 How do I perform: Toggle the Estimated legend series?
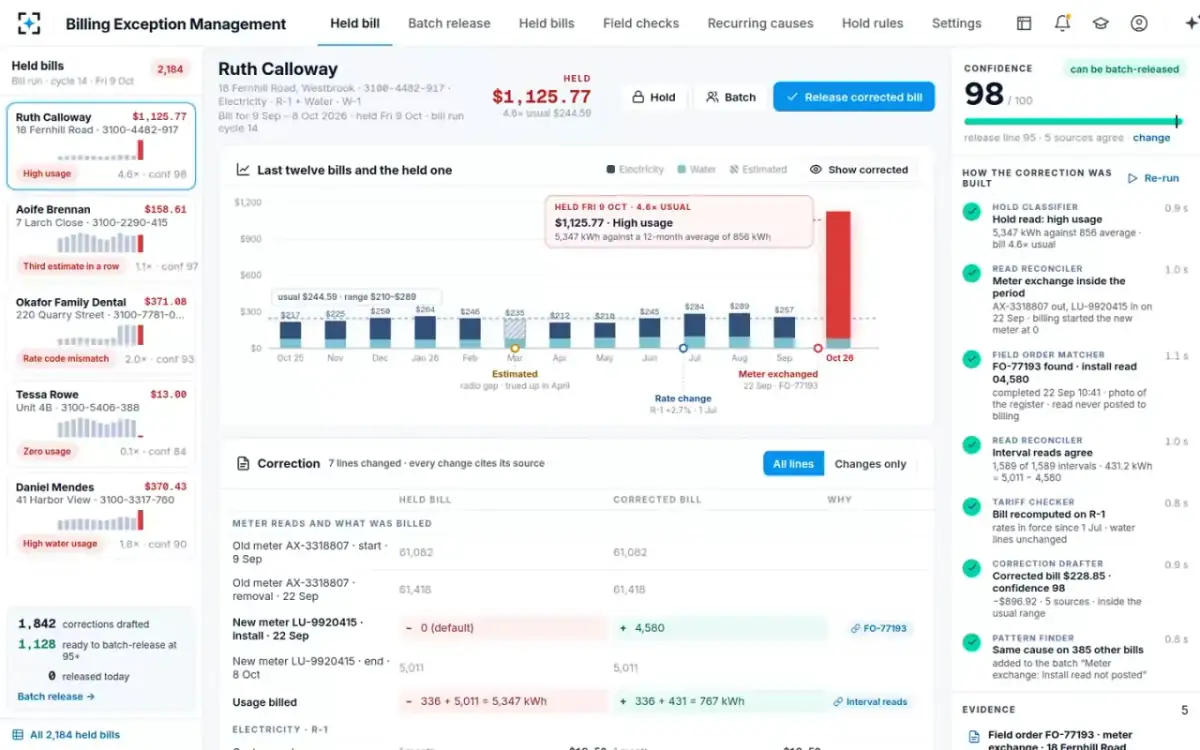point(758,170)
